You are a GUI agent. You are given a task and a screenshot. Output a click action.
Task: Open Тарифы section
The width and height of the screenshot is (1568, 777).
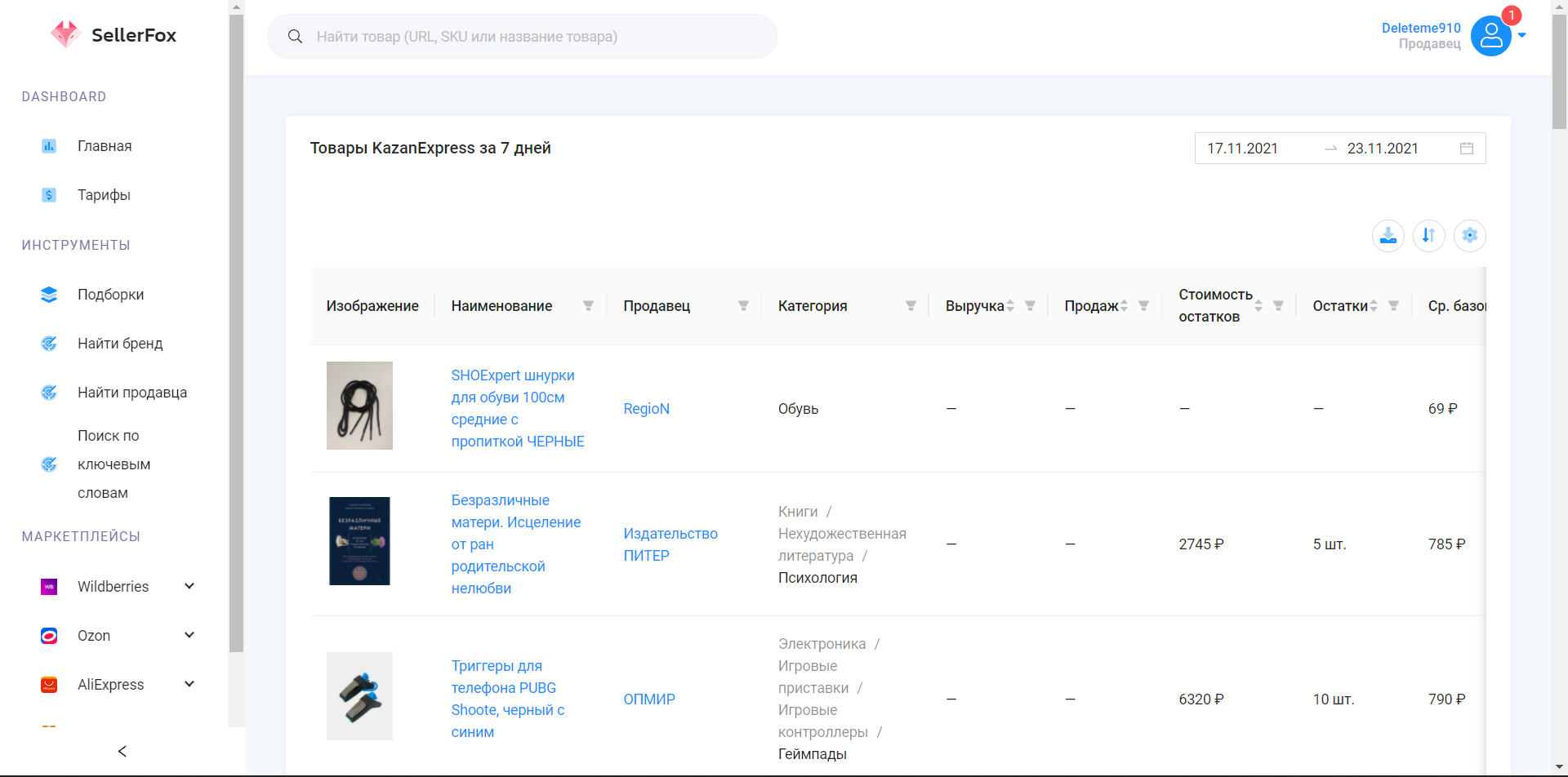click(x=104, y=195)
